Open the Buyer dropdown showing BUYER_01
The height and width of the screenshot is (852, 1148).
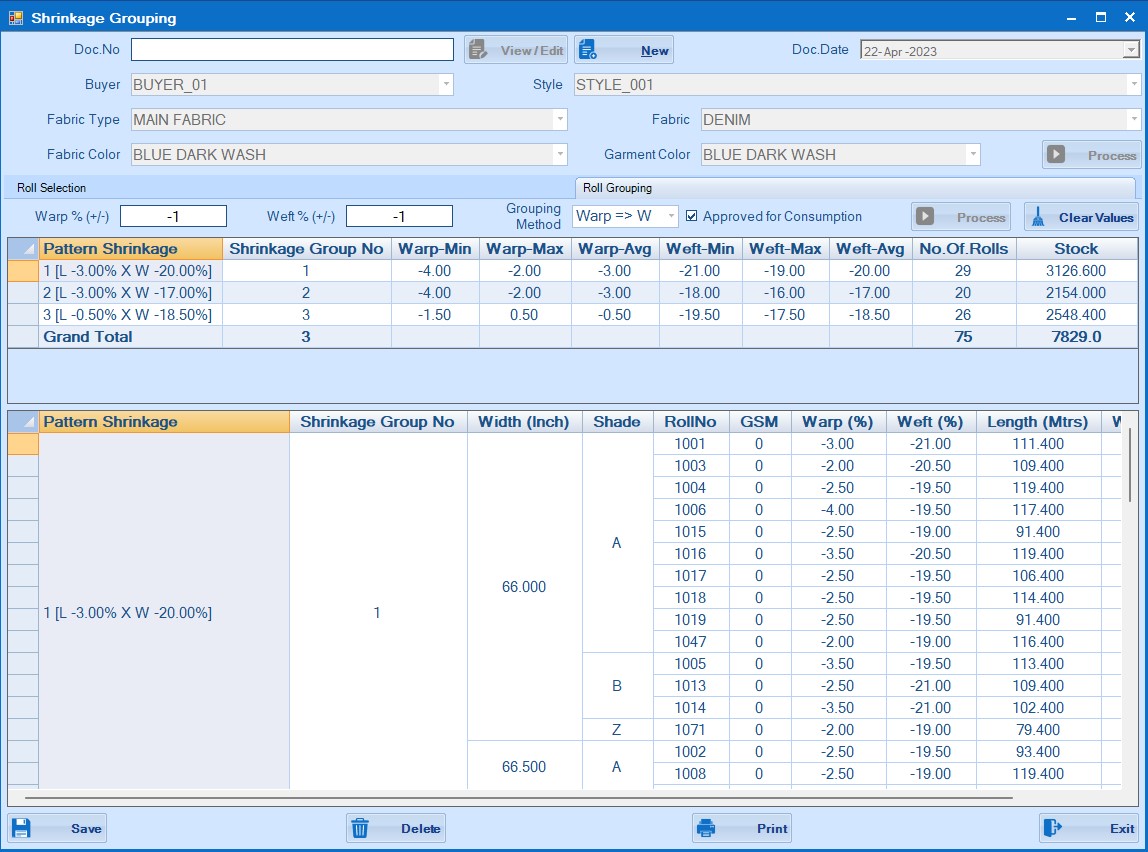pyautogui.click(x=446, y=85)
